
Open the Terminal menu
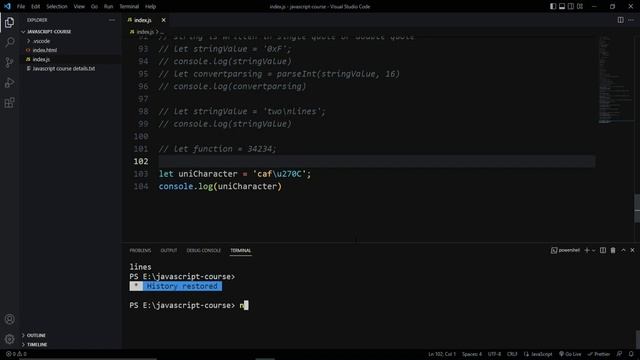tap(129, 7)
